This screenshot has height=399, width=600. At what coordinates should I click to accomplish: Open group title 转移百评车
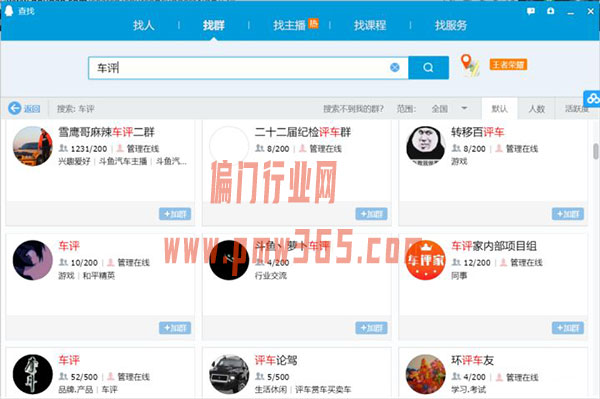[x=478, y=132]
